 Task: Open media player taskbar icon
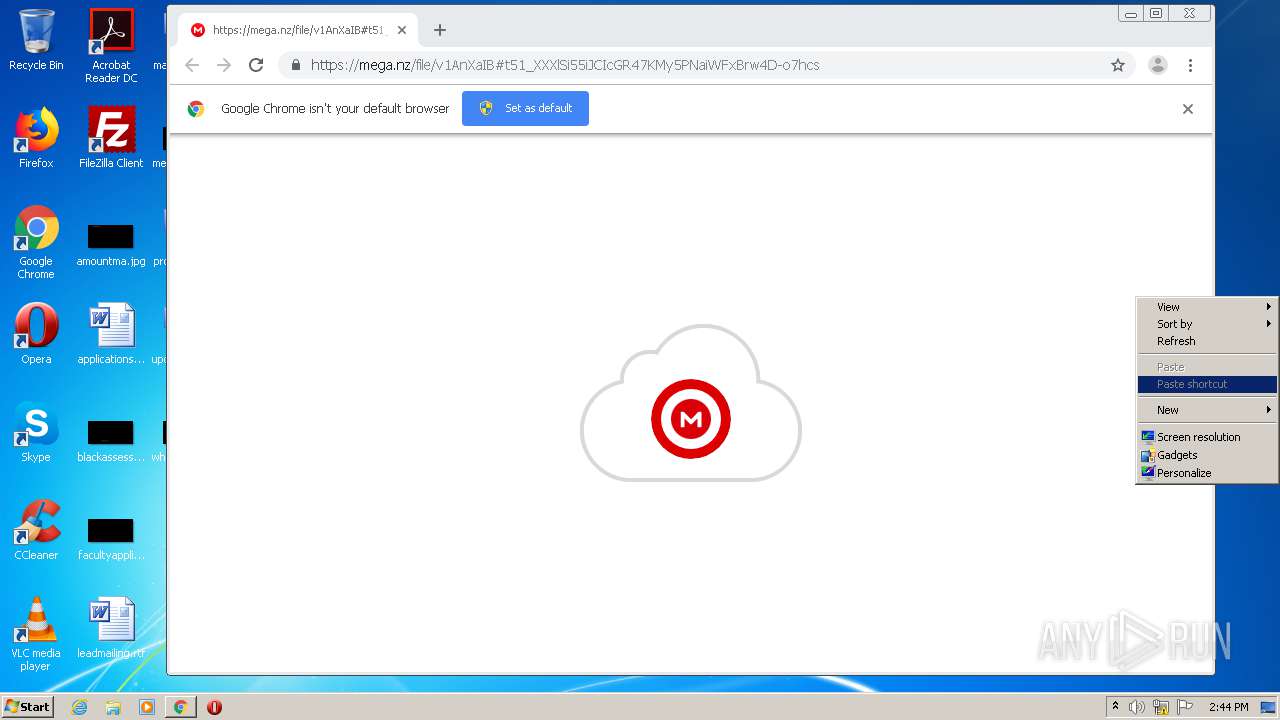tap(147, 707)
